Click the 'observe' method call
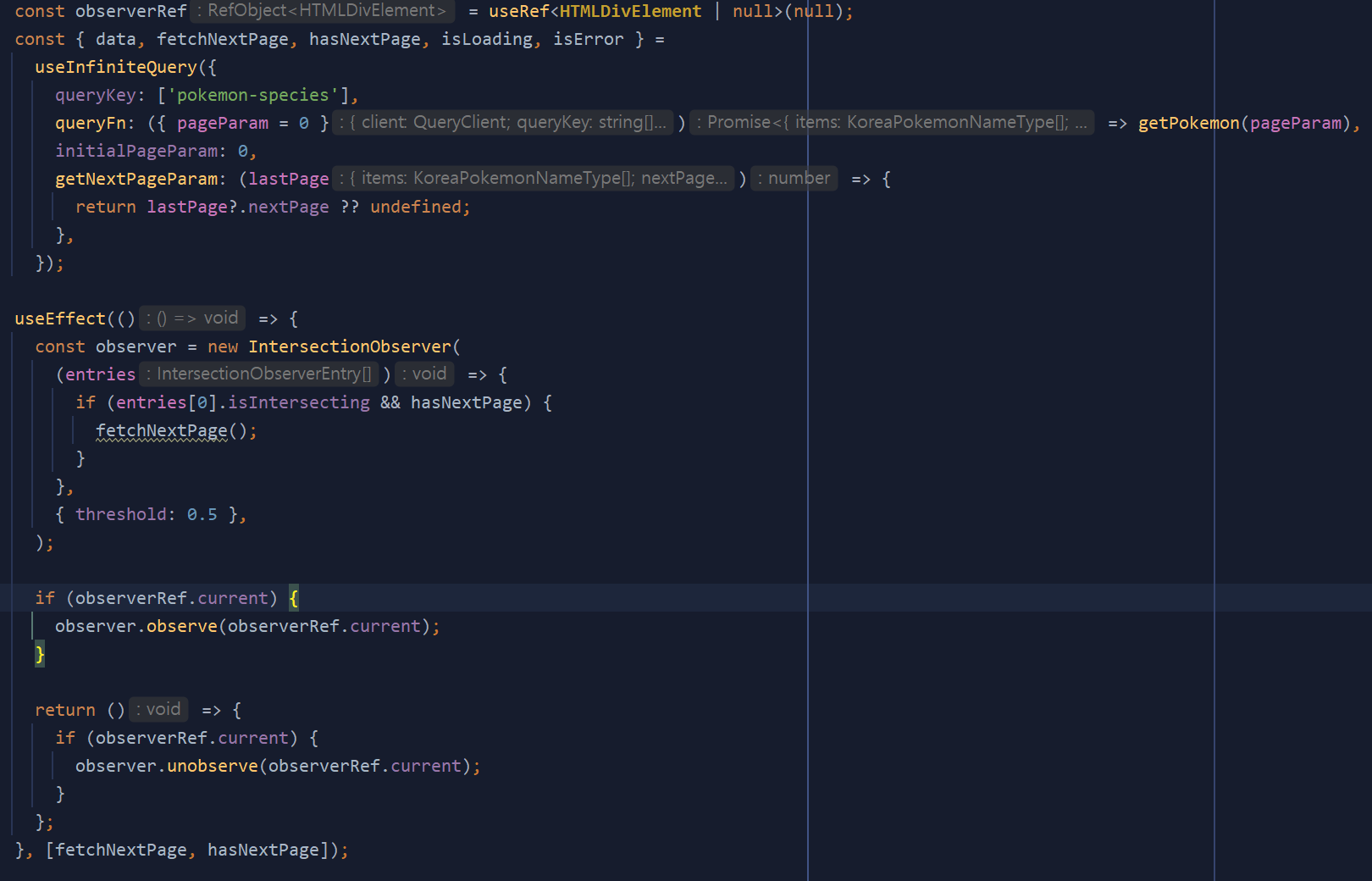1372x881 pixels. pos(182,626)
